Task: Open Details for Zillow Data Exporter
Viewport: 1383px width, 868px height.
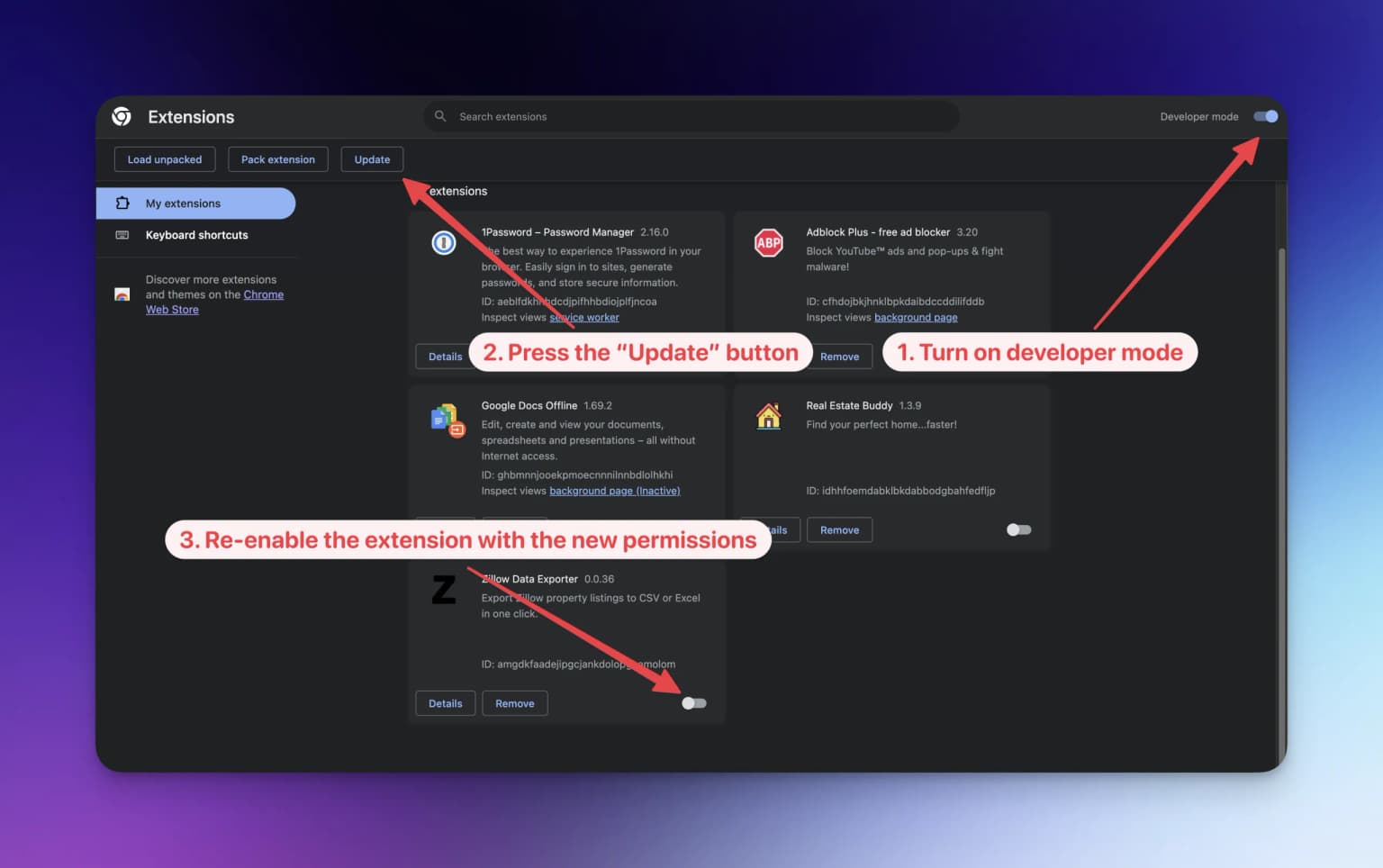Action: click(446, 703)
